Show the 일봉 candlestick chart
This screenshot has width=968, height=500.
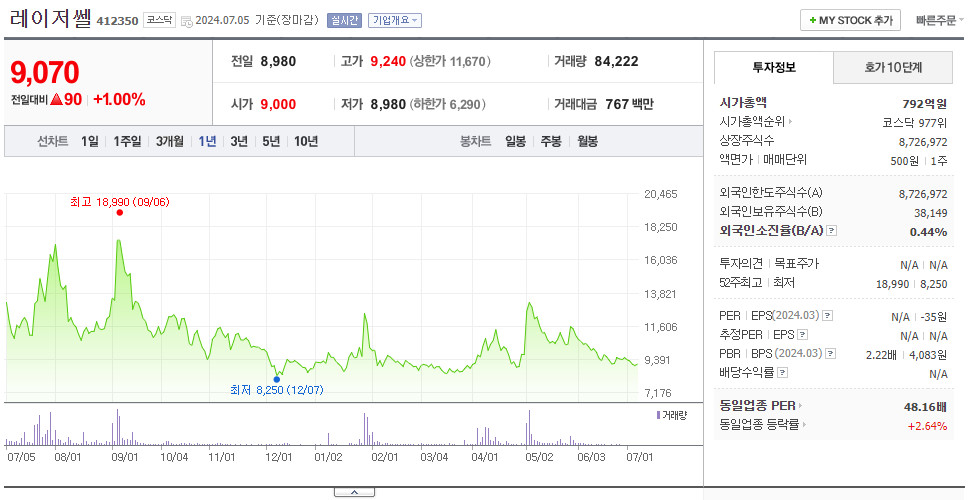pyautogui.click(x=515, y=141)
